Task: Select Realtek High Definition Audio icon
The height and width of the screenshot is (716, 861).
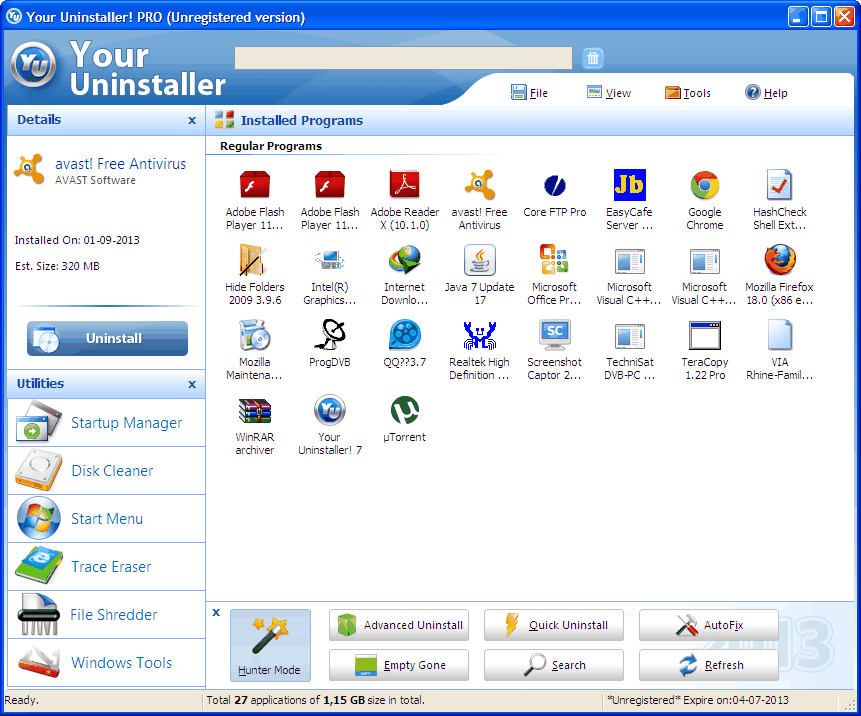Action: coord(479,335)
